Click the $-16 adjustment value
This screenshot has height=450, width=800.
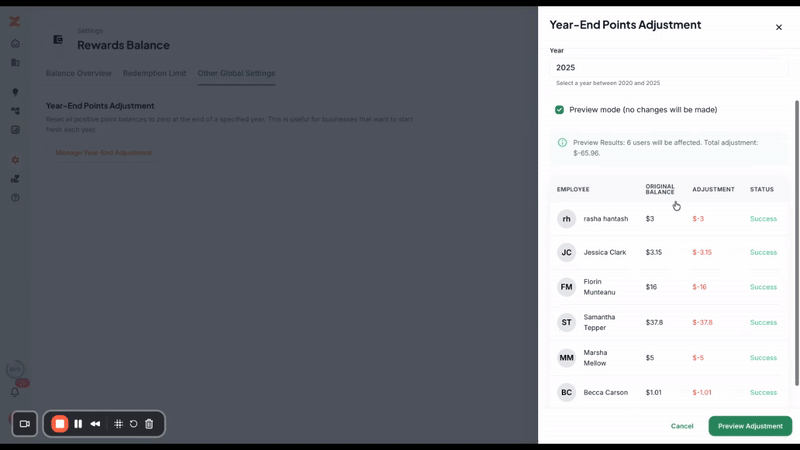click(x=699, y=287)
